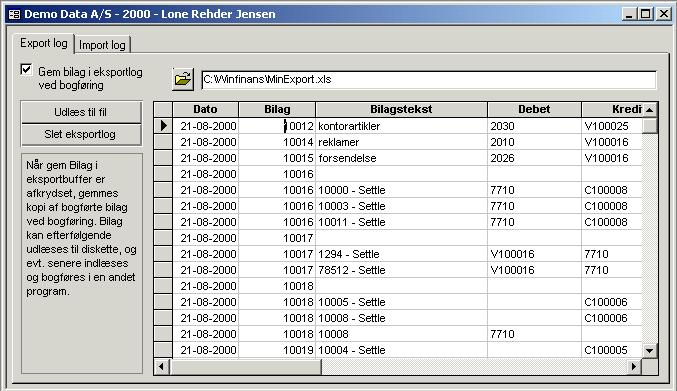Click the Kredit cell C100005
677x391 pixels.
pos(612,350)
